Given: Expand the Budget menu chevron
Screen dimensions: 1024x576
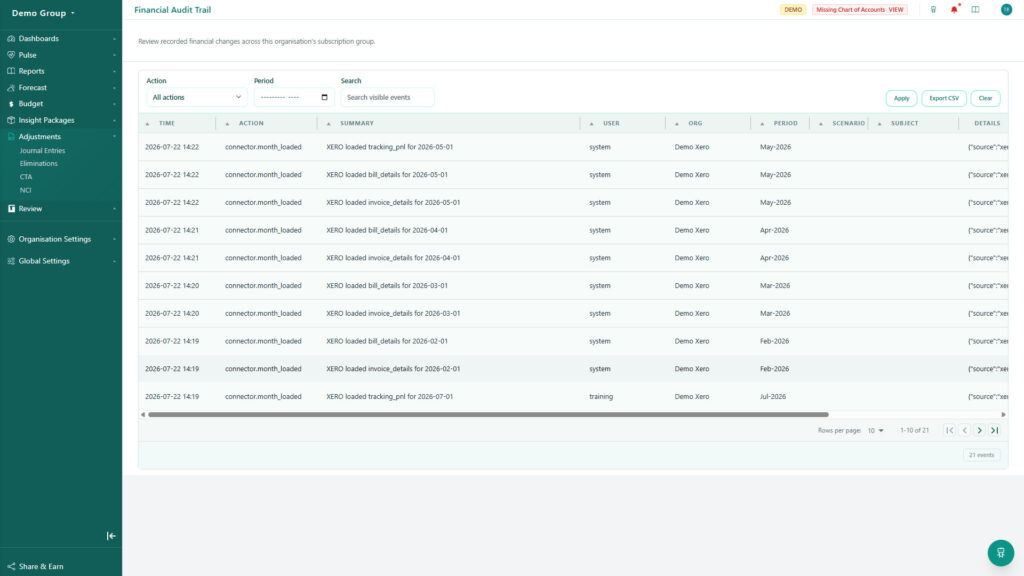Looking at the screenshot, I should 114,104.
